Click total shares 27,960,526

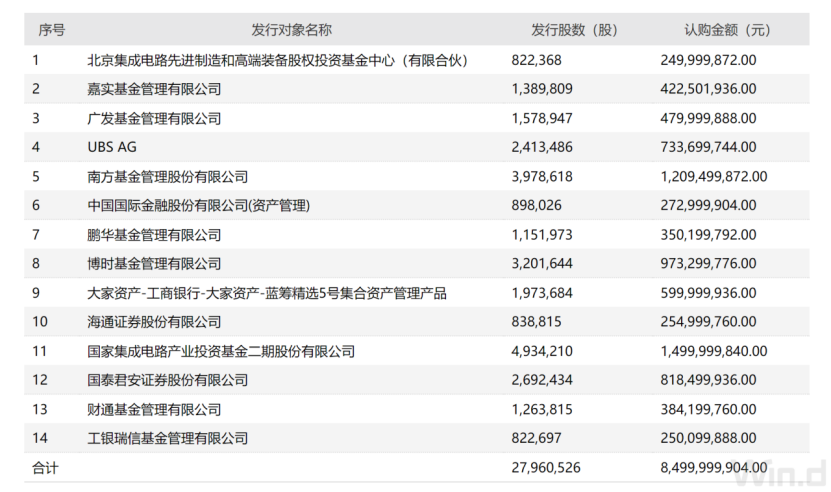[546, 468]
